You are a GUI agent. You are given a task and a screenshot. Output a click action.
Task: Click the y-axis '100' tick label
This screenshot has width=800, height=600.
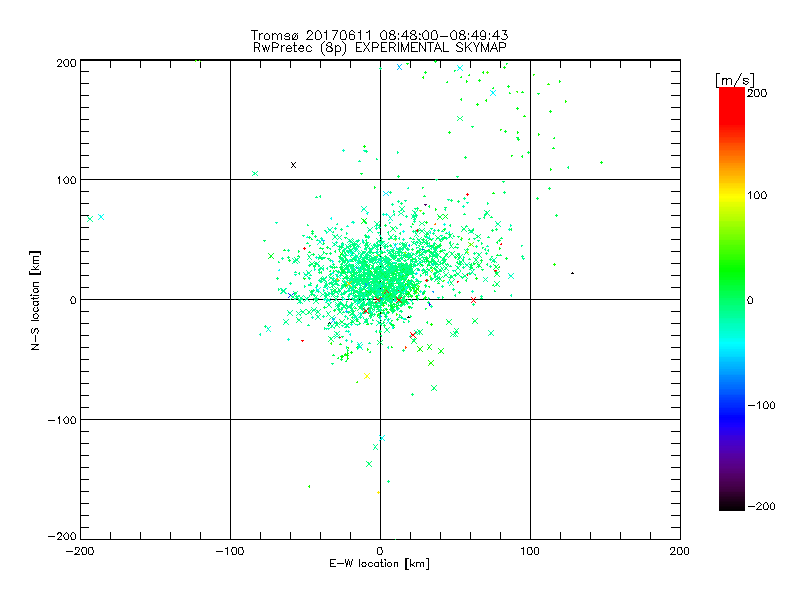coord(66,180)
